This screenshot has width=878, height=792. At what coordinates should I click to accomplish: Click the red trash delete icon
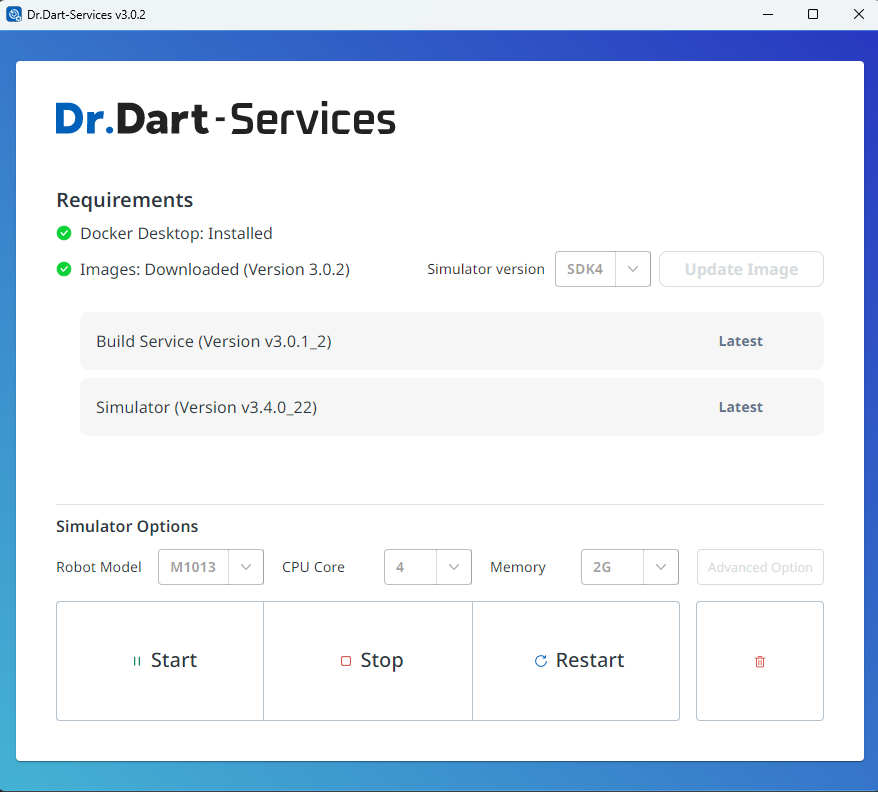click(x=759, y=661)
